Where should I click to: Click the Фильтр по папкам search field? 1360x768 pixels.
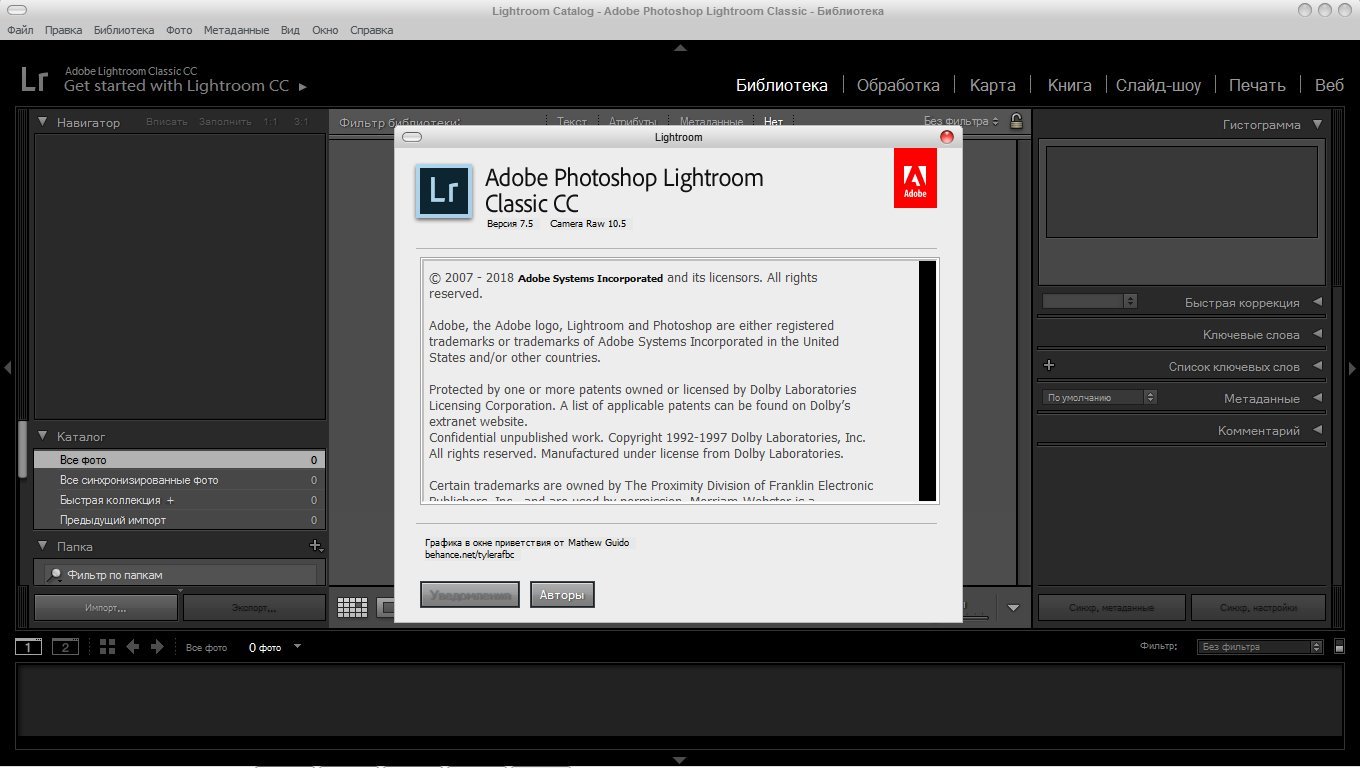pos(185,575)
